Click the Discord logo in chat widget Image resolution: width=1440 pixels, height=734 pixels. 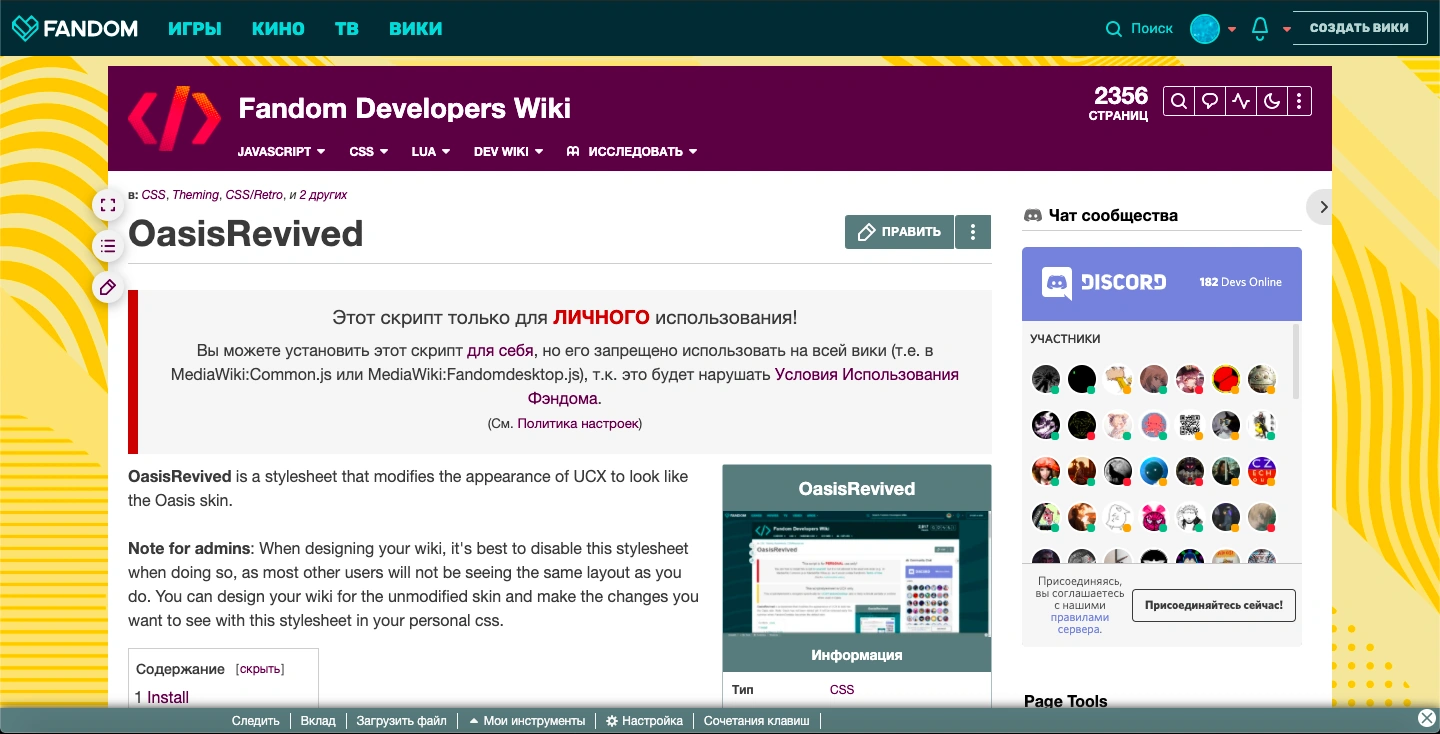(x=1104, y=283)
